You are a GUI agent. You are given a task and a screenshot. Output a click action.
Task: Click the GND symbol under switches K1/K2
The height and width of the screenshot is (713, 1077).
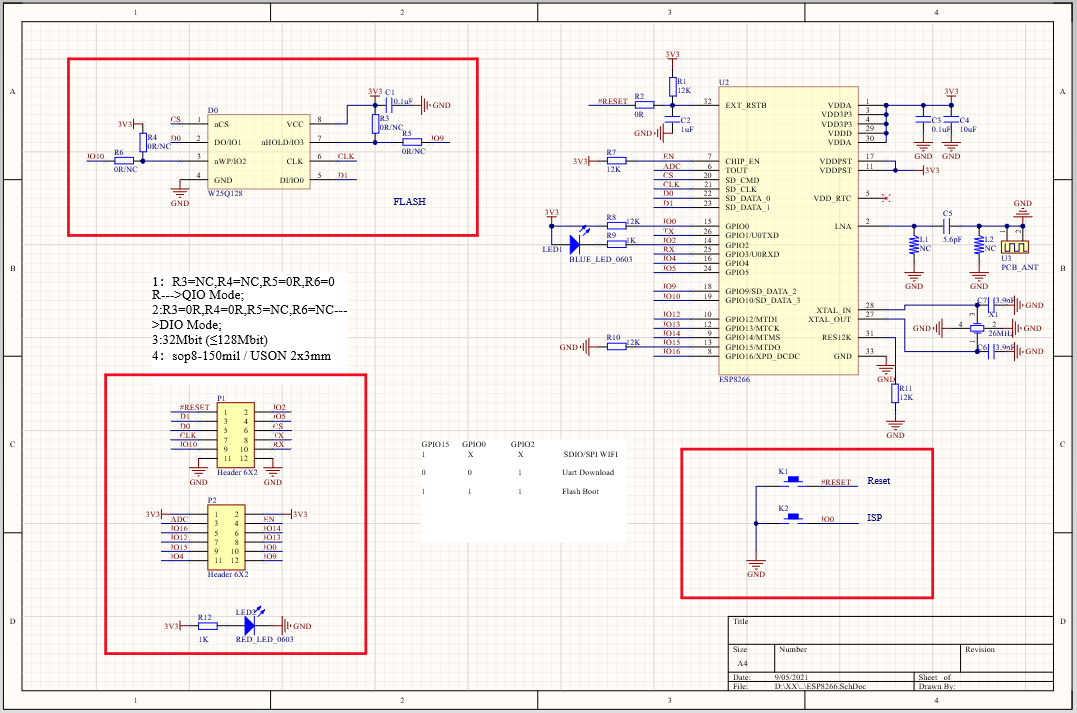(x=756, y=565)
